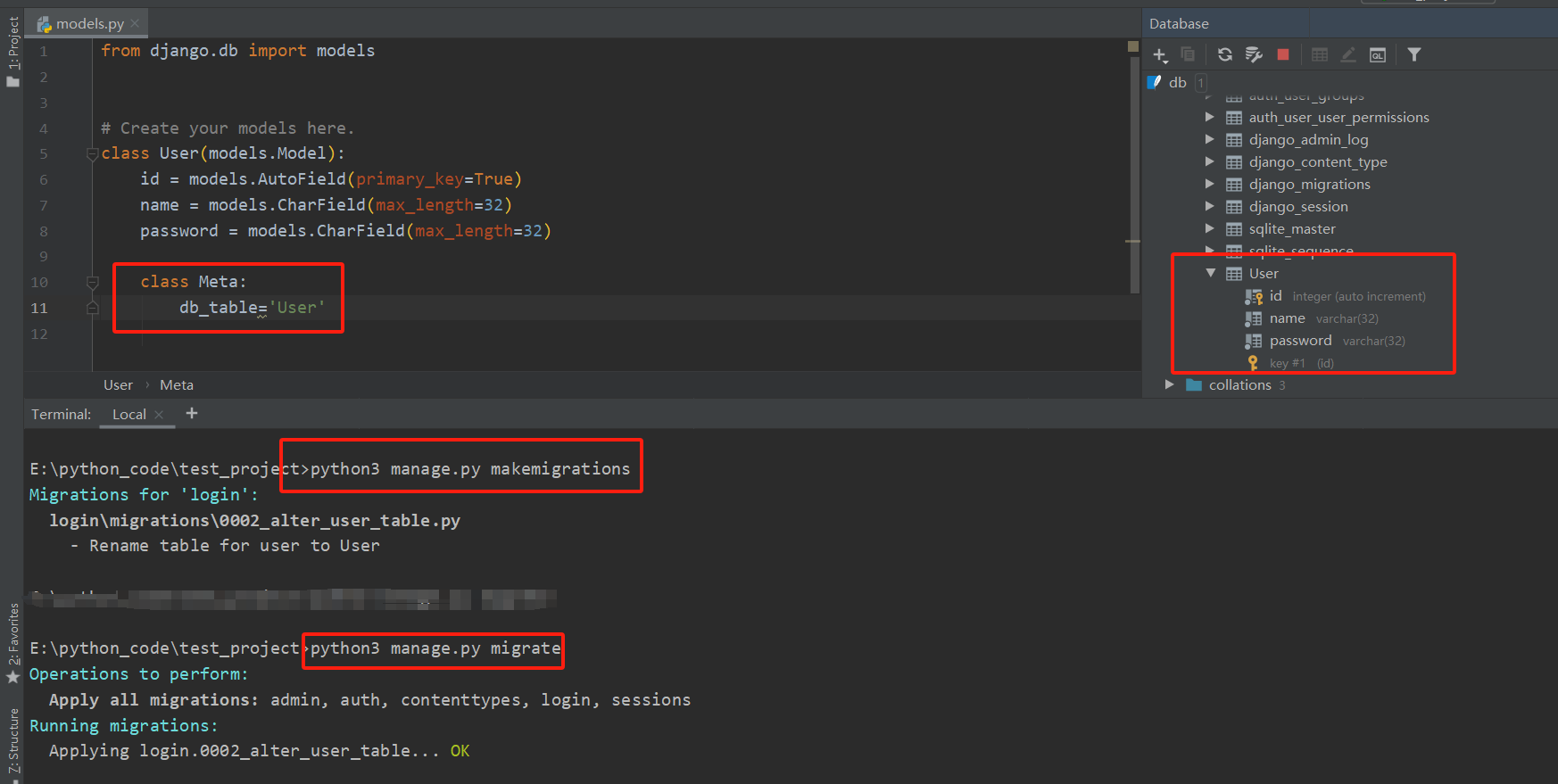Click the database Filter funnel icon
The height and width of the screenshot is (784, 1558).
tap(1414, 55)
